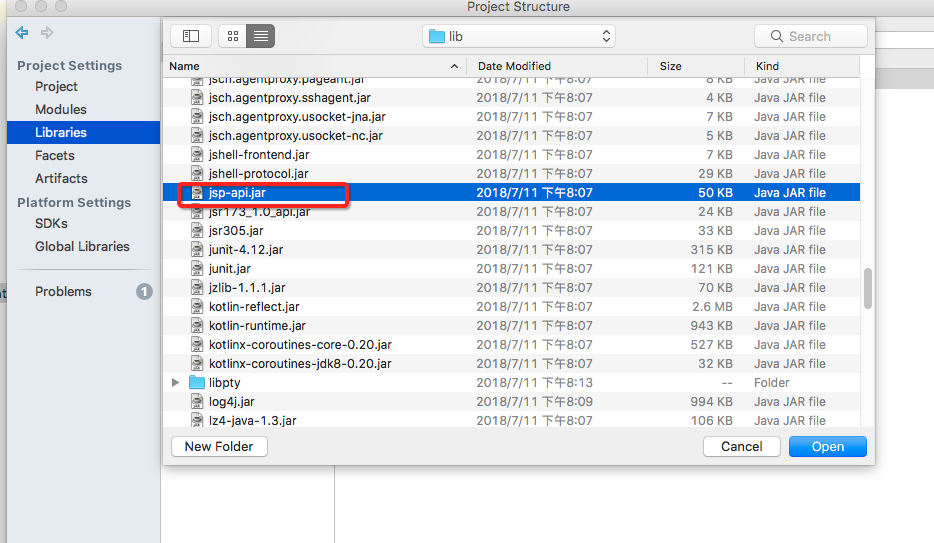The image size is (934, 543).
Task: Sort by Size column header
Action: click(x=696, y=66)
